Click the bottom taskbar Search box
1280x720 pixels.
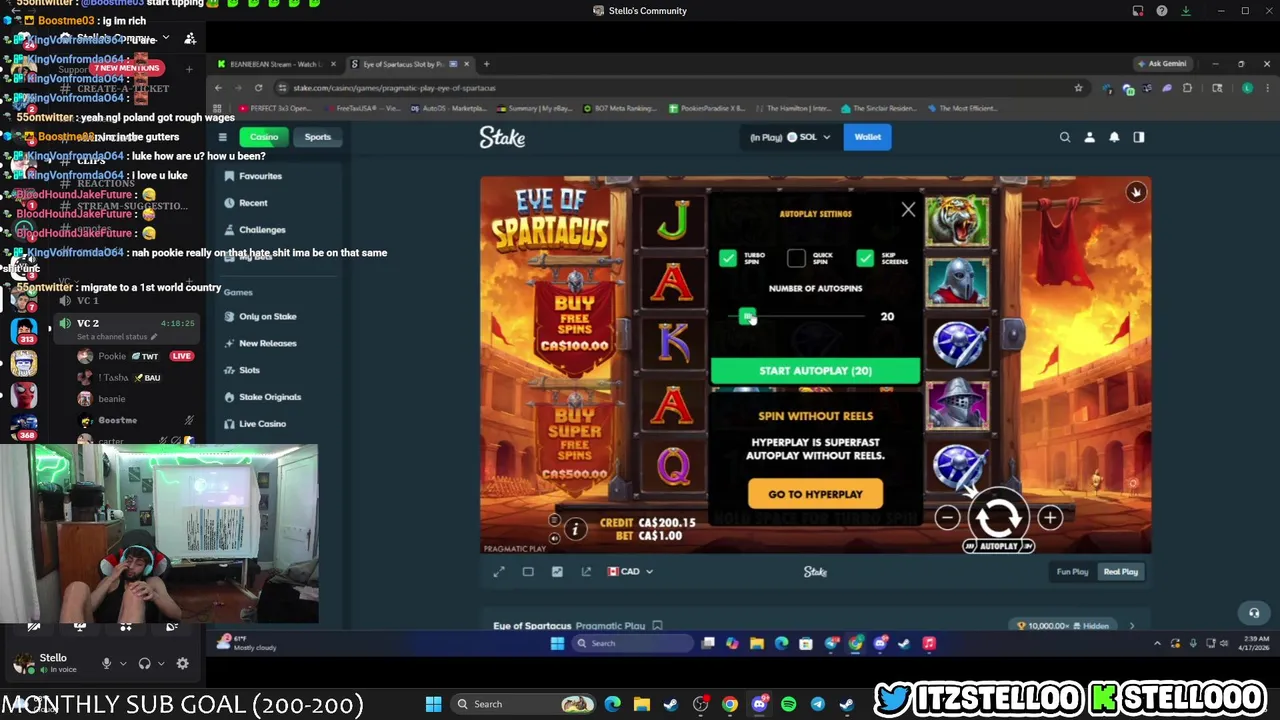[522, 704]
